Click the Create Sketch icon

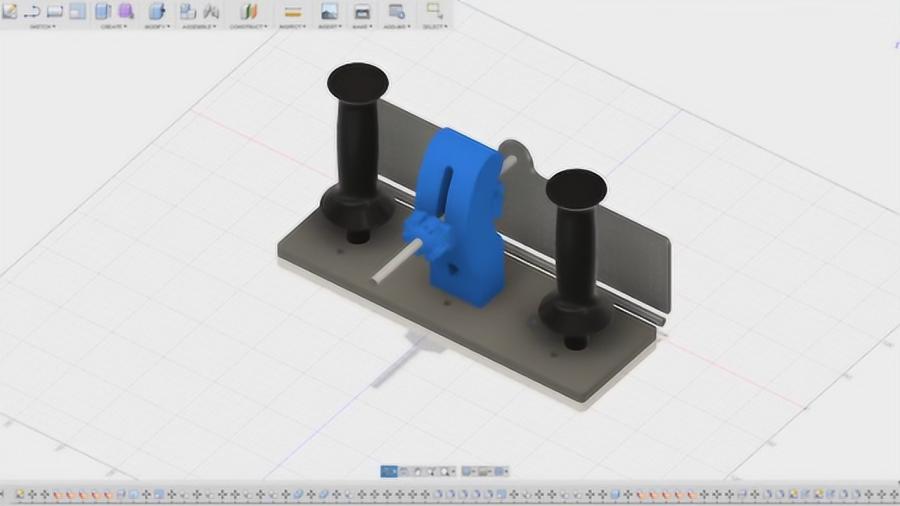point(10,11)
